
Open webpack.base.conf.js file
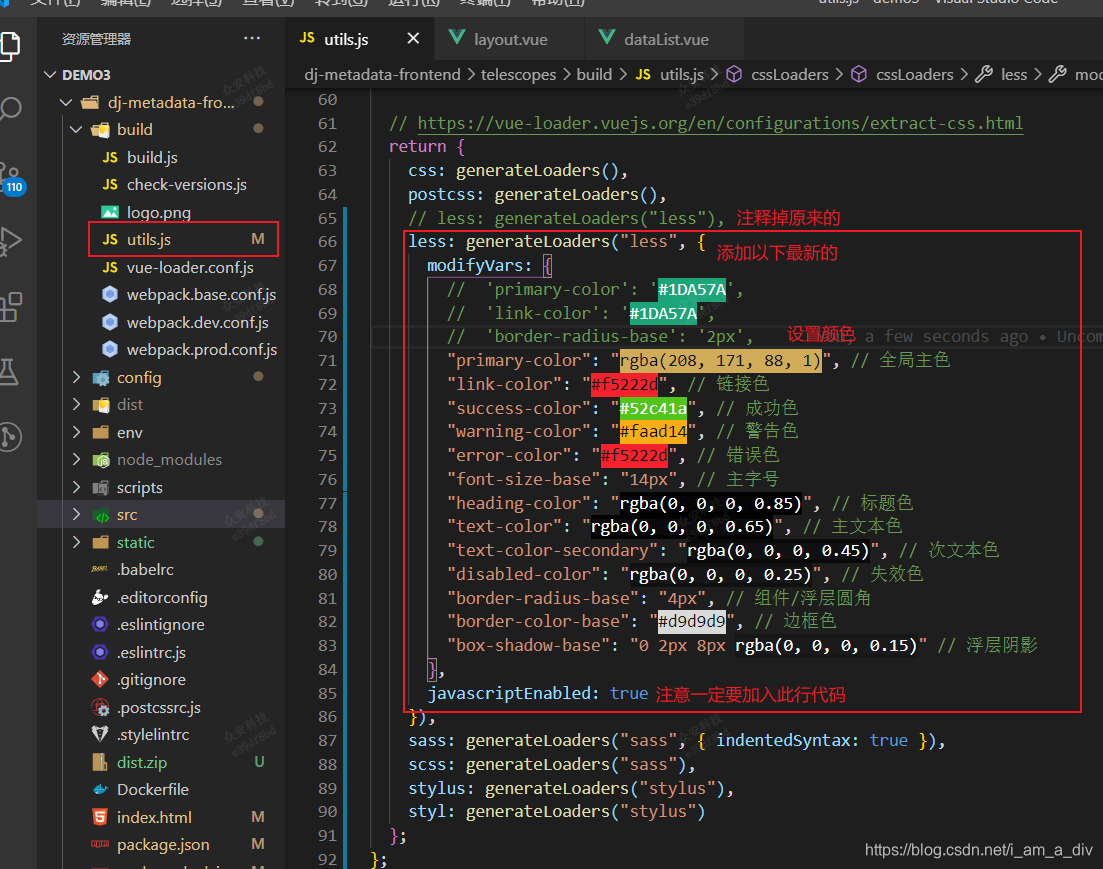tap(201, 295)
